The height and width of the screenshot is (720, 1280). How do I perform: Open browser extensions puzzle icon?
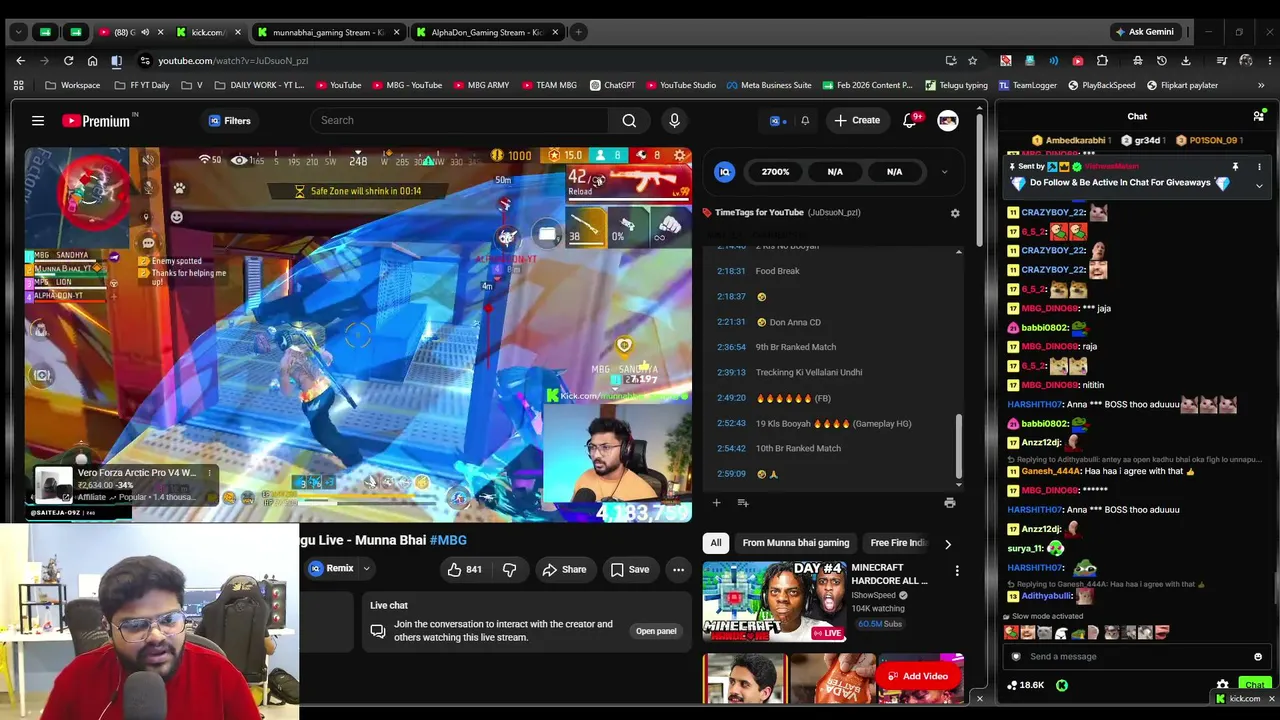(1102, 61)
